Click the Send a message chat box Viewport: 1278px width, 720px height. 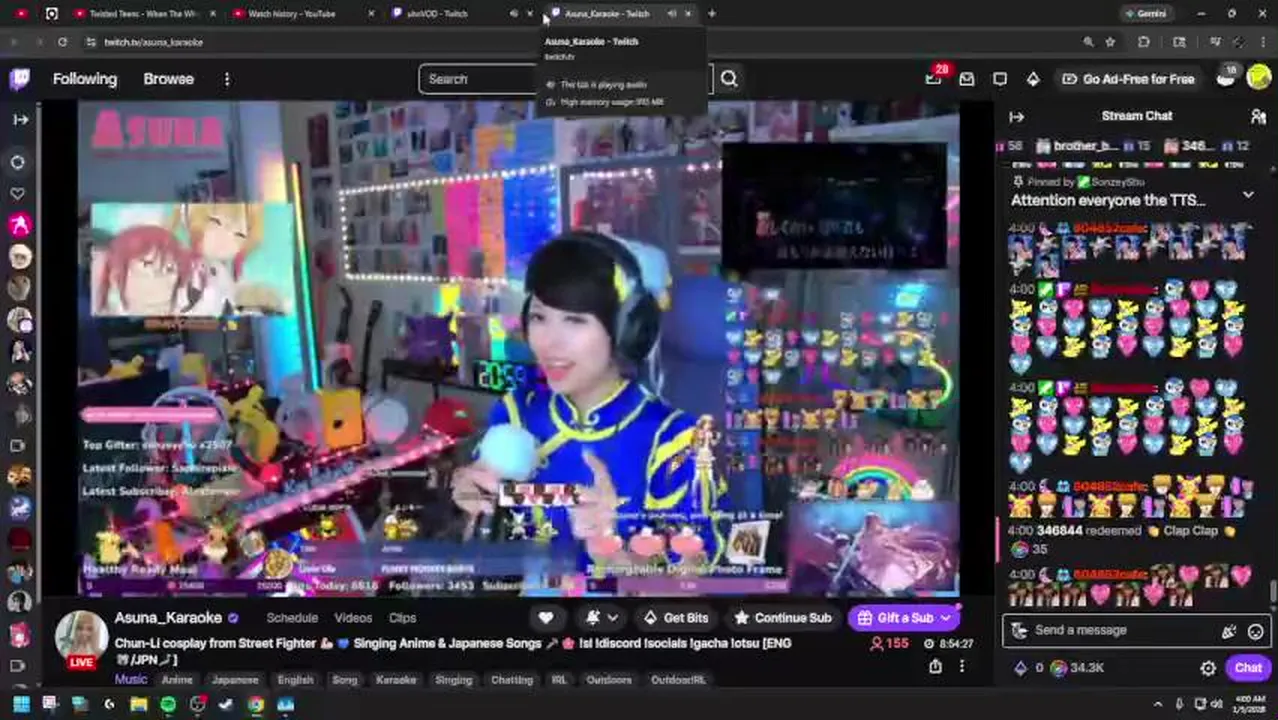[x=1135, y=630]
